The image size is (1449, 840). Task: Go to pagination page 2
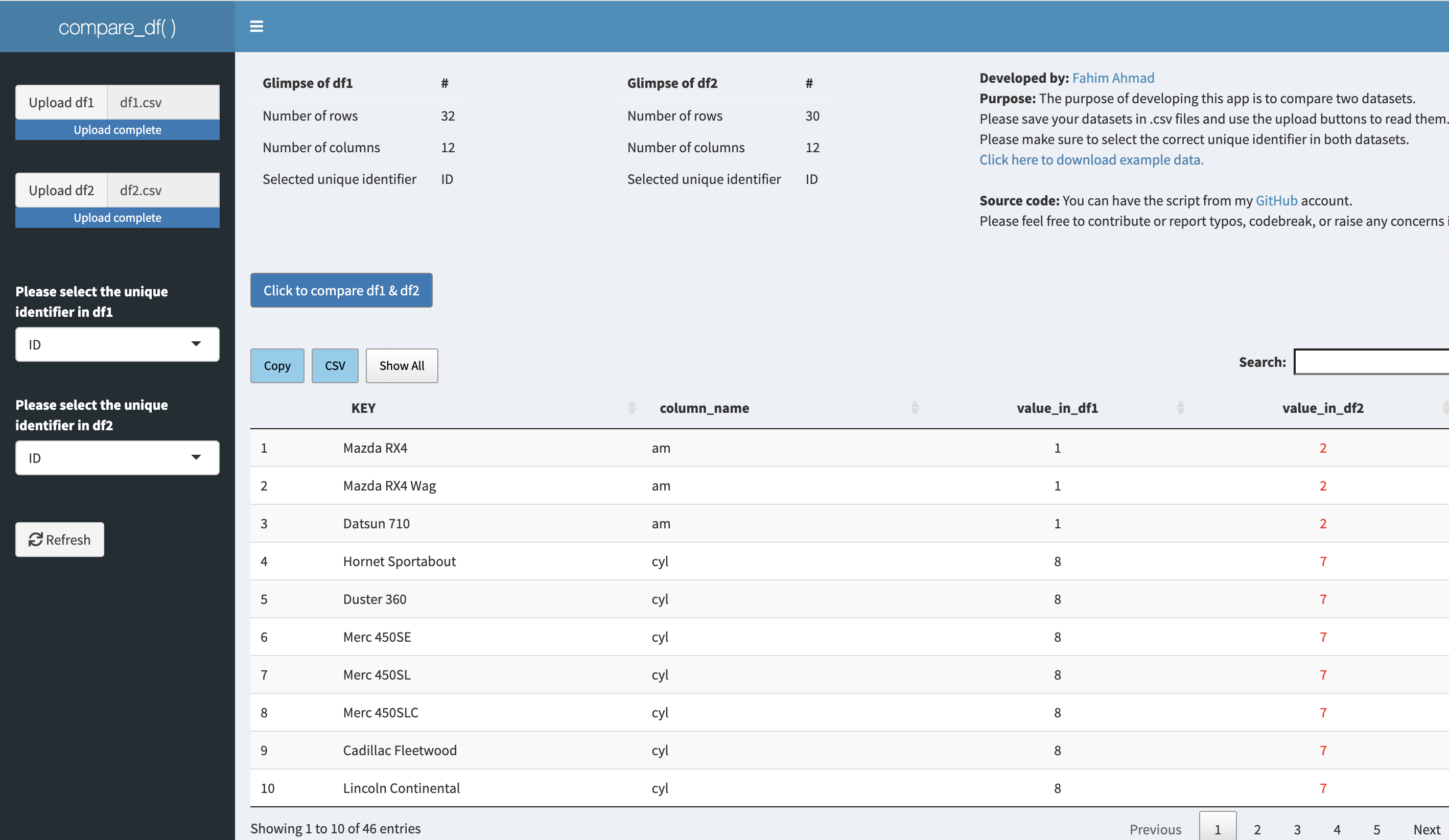click(x=1257, y=829)
